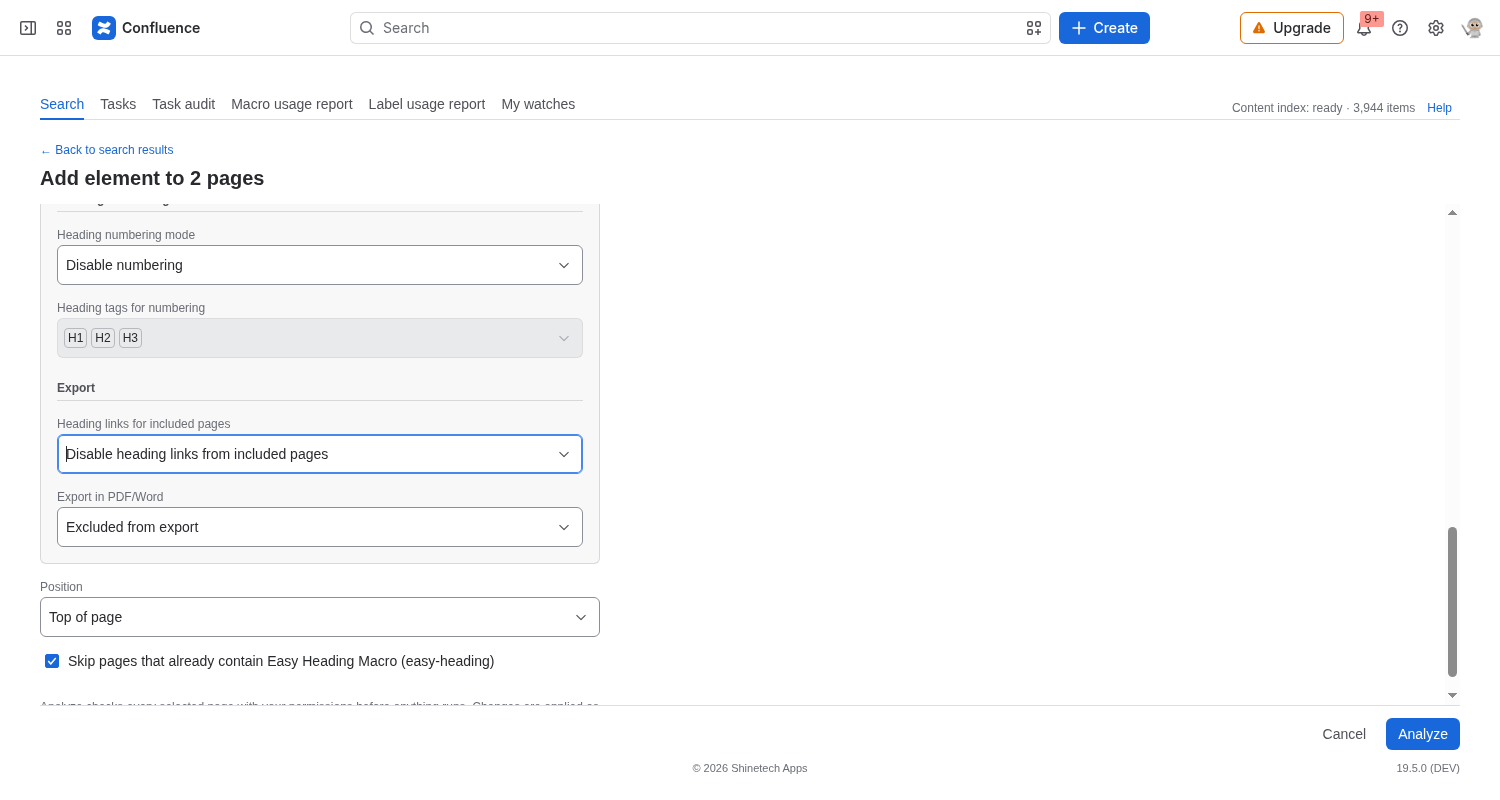Open the notifications bell
The image size is (1500, 800).
coord(1364,28)
